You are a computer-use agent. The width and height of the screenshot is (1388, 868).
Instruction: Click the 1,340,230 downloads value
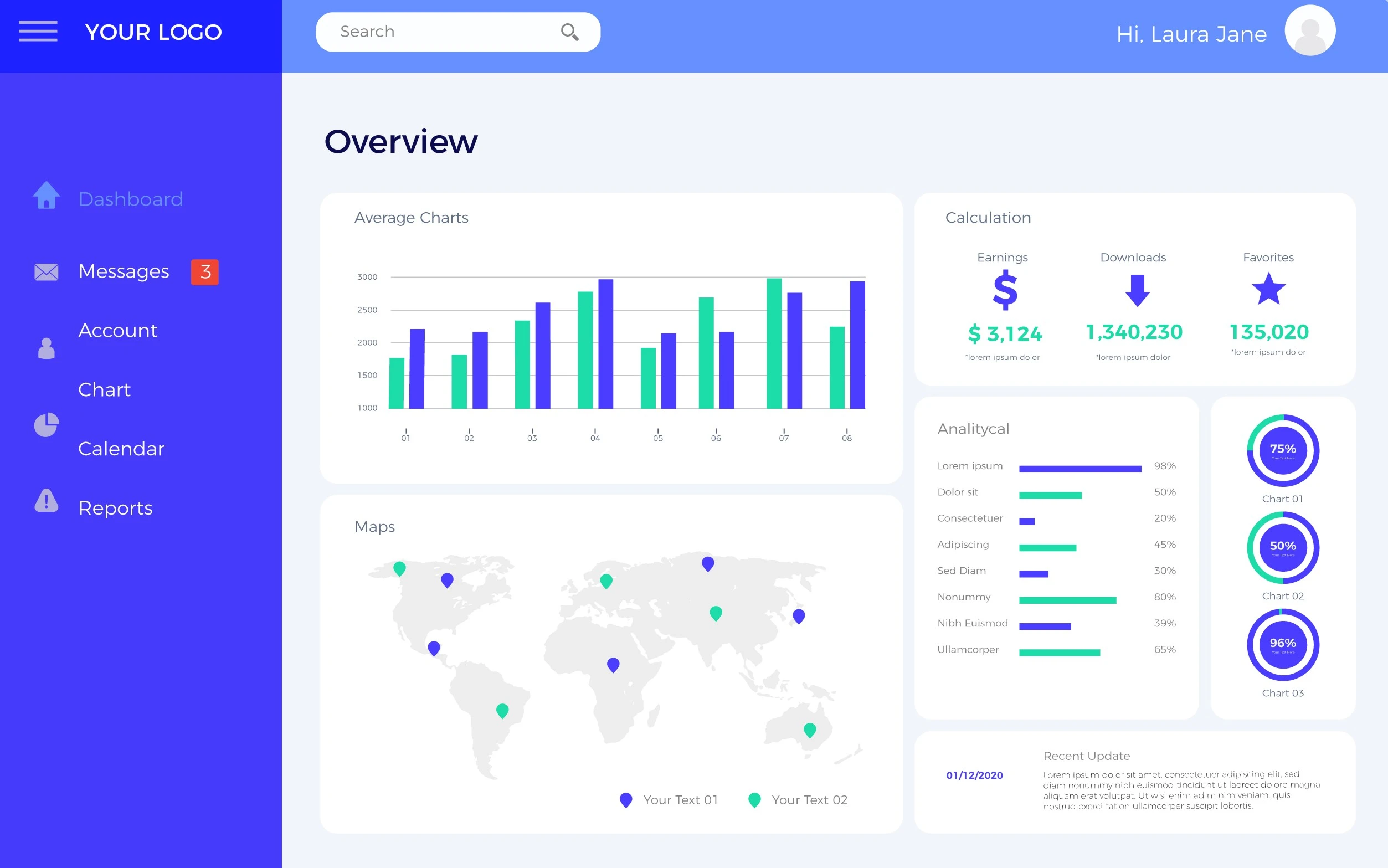click(x=1134, y=332)
